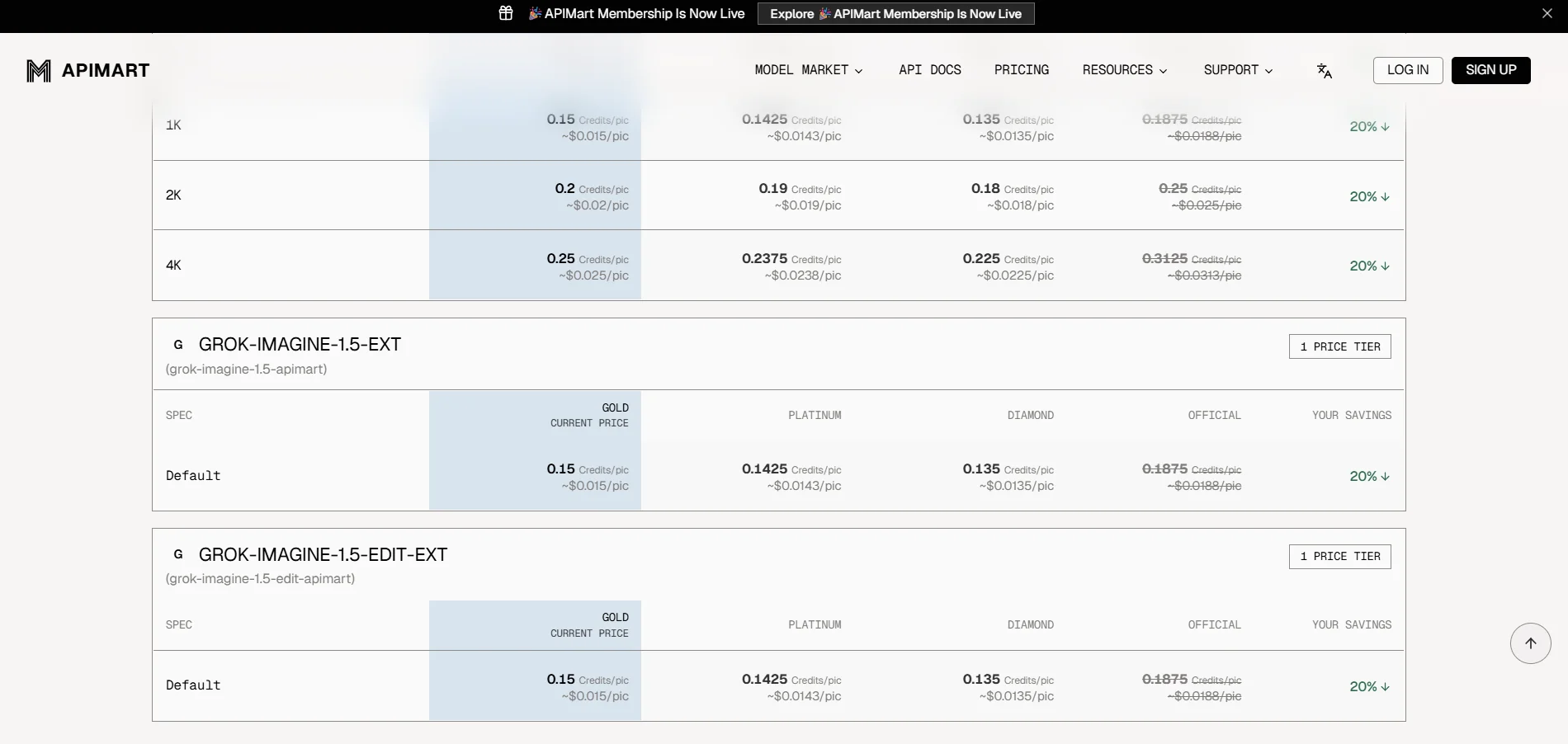Click the G icon beside GROK-IMAGINE-1.5-EXT

(x=178, y=345)
